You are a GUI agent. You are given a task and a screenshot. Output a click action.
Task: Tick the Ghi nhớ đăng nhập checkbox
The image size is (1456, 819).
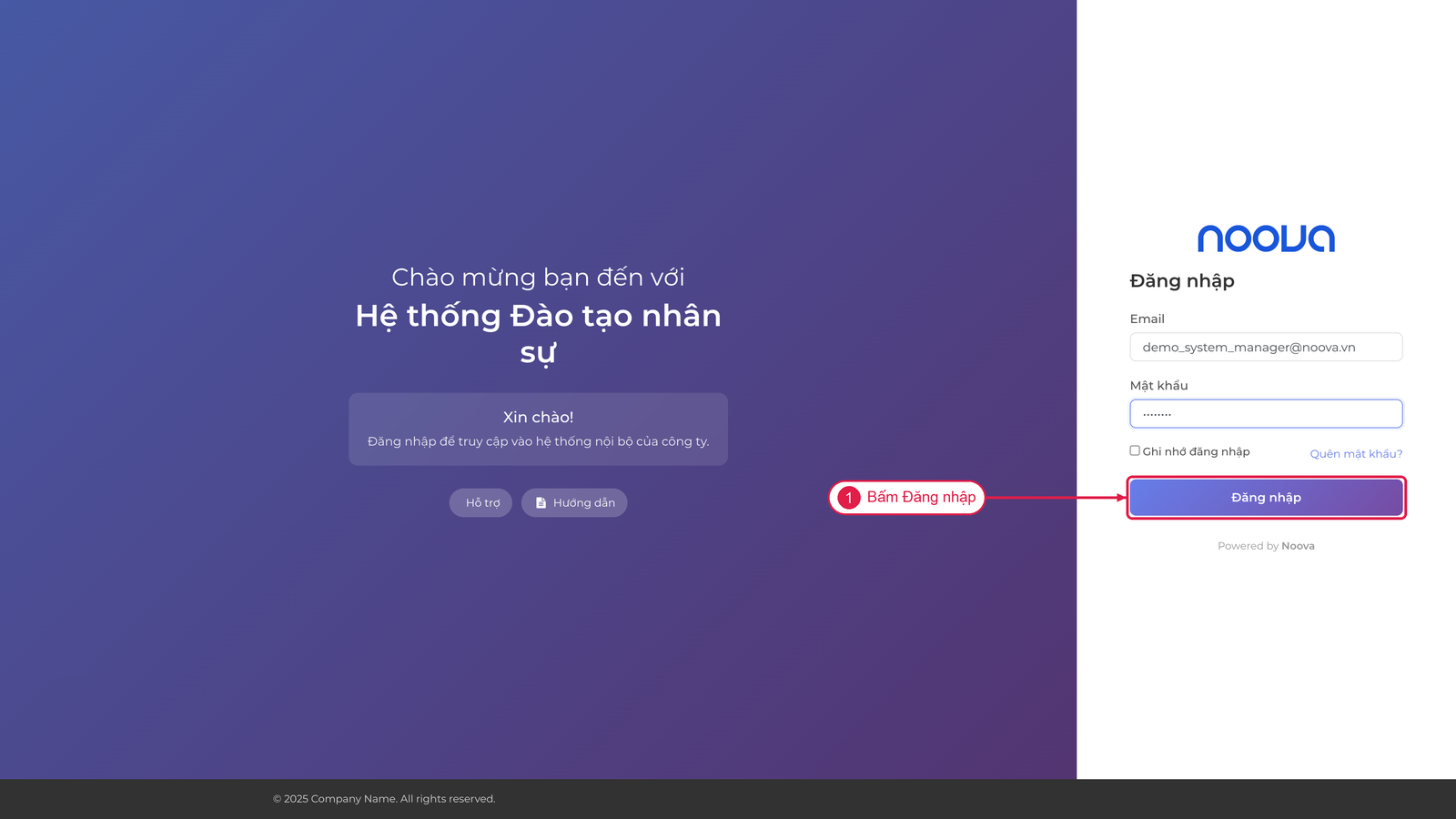pos(1135,450)
